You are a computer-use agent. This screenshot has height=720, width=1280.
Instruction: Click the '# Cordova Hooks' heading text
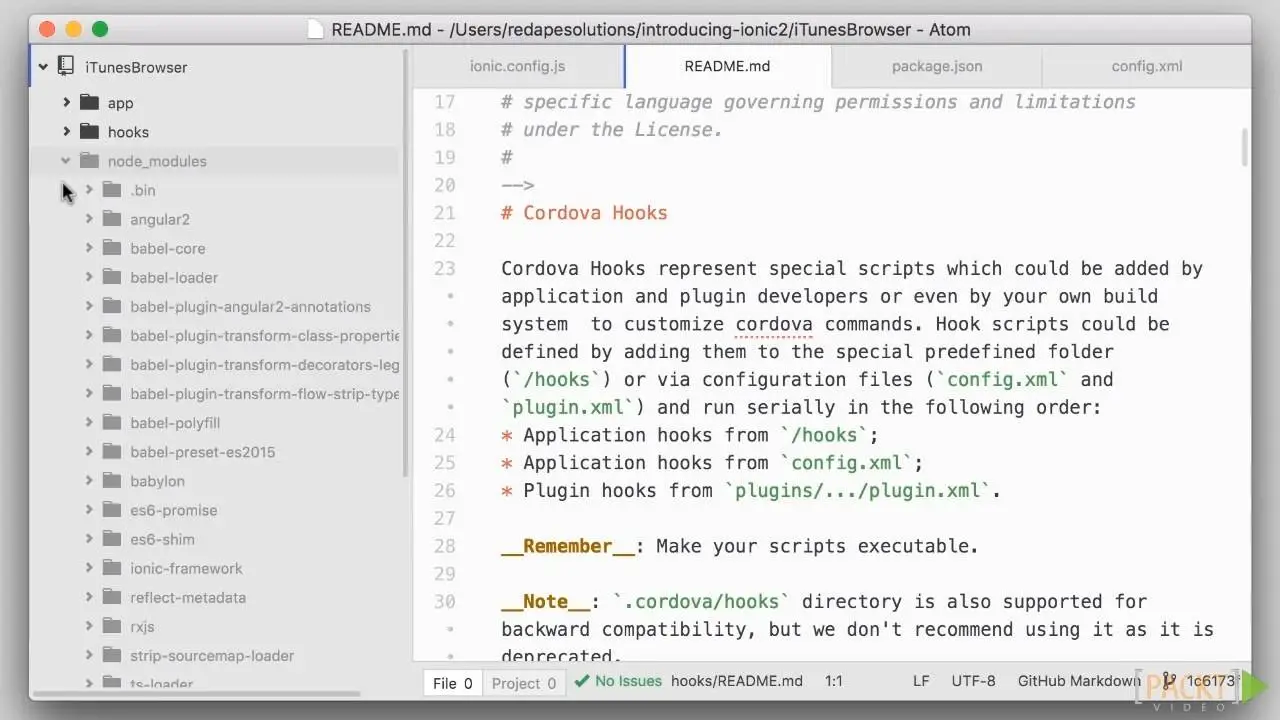584,212
